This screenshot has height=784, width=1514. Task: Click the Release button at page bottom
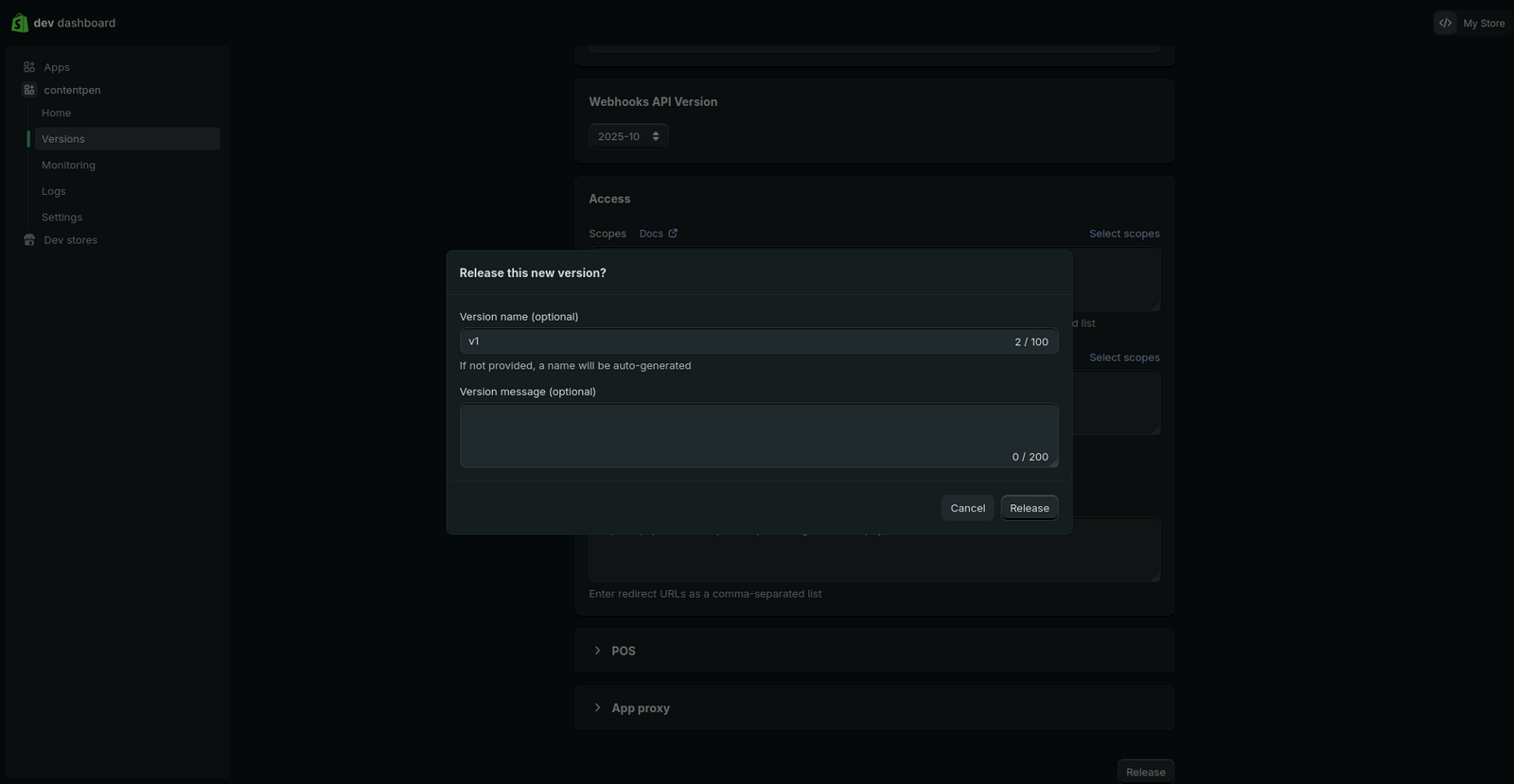point(1145,772)
